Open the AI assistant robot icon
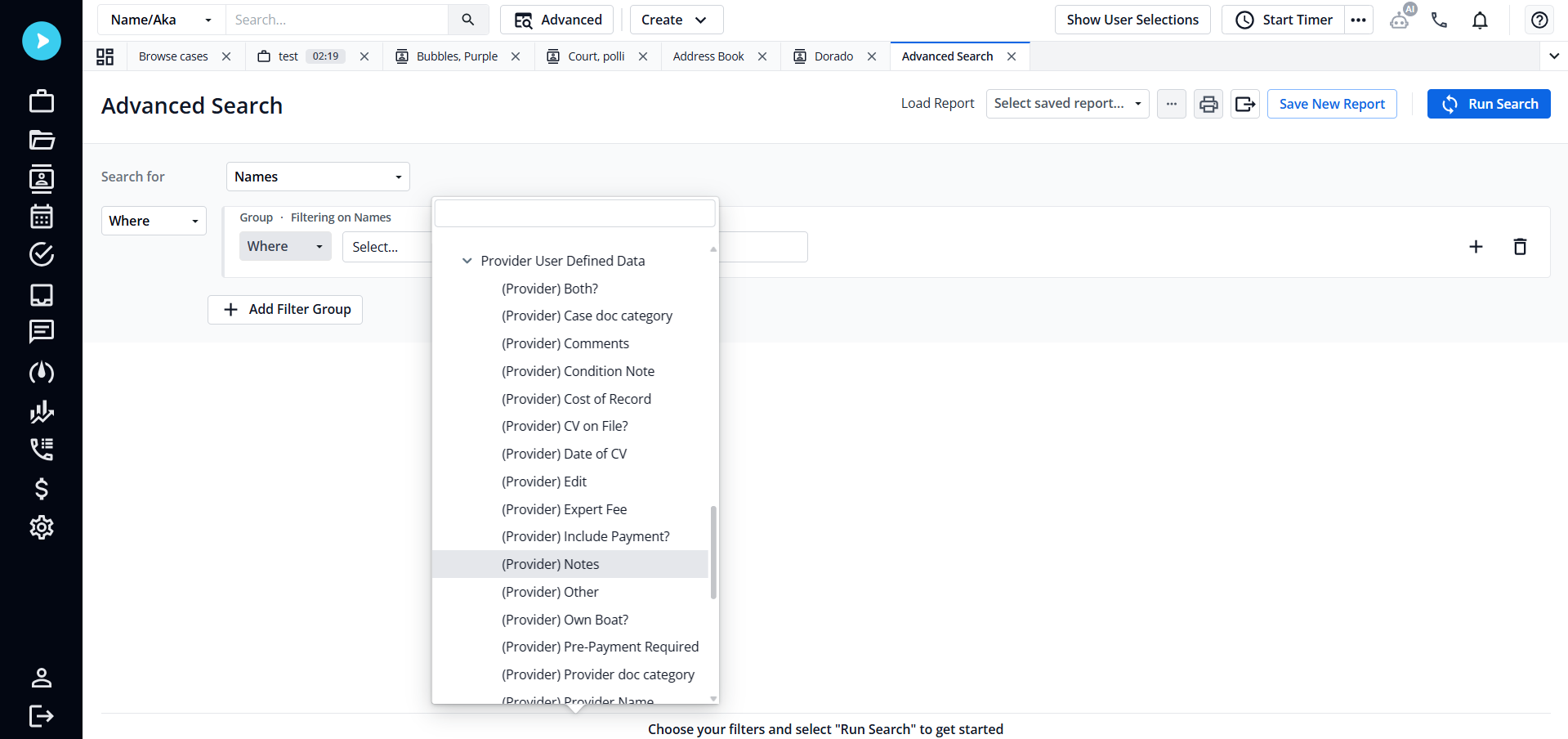This screenshot has width=1568, height=739. [x=1399, y=20]
